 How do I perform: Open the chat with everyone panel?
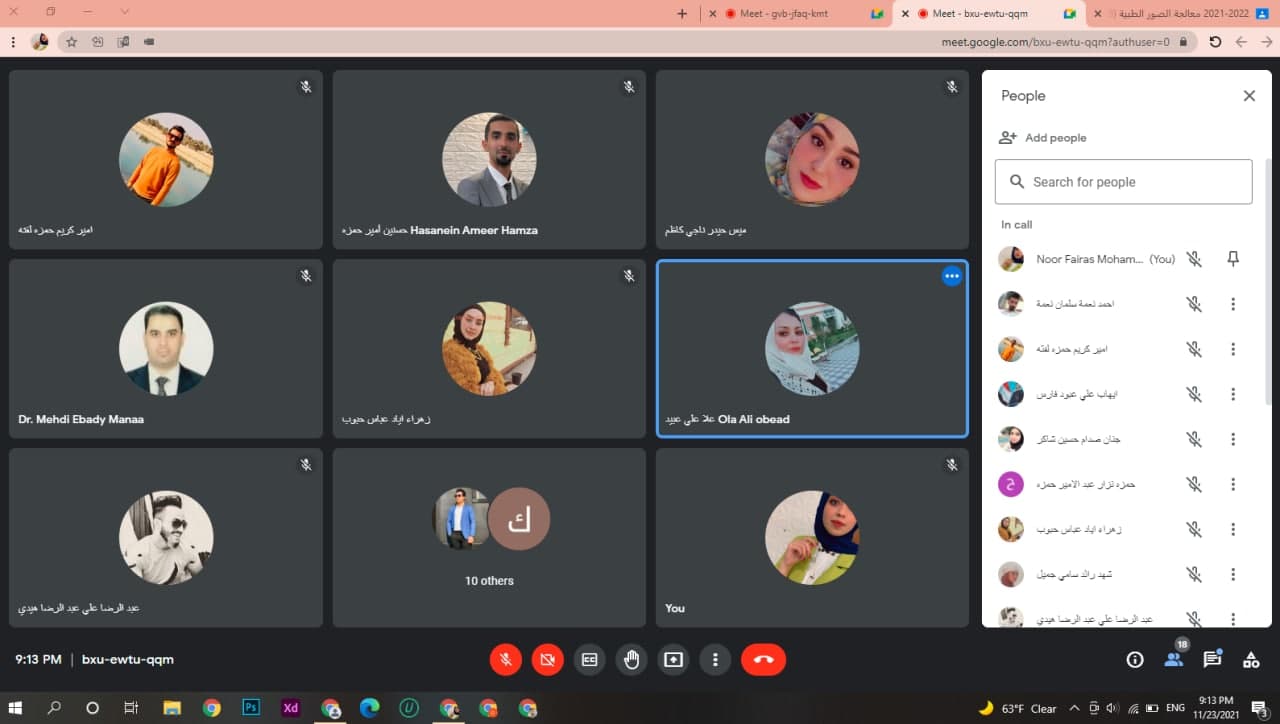coord(1212,660)
